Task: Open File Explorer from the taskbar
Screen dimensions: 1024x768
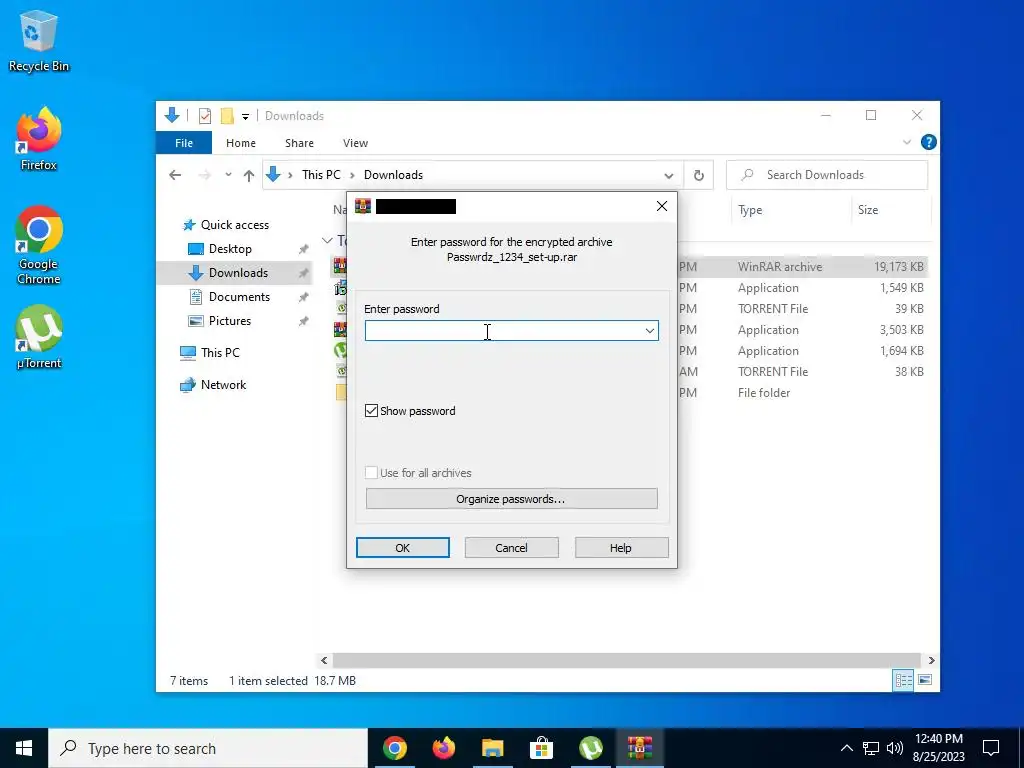Action: click(492, 748)
